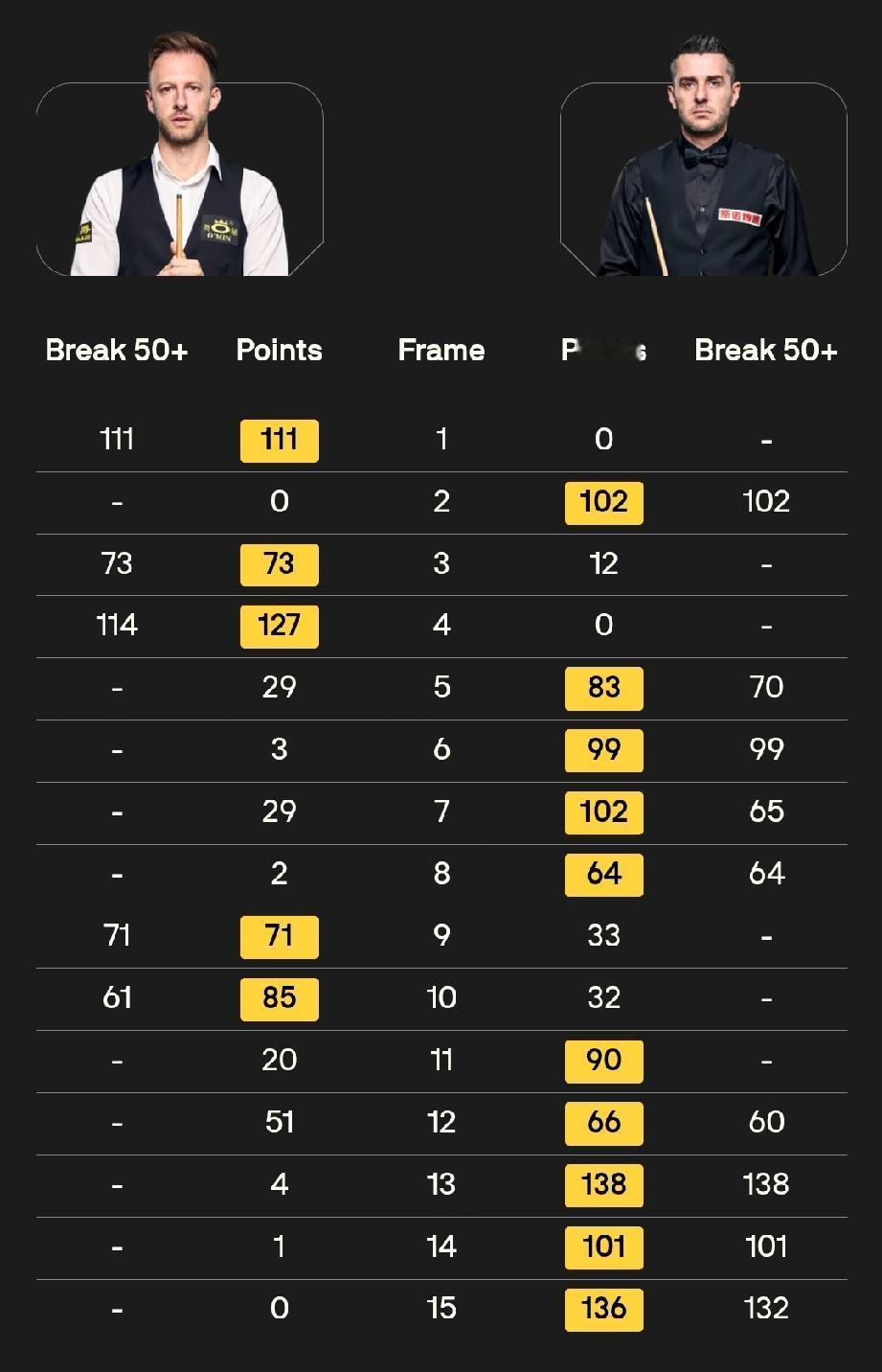
Task: Select the 70 break value in frame 5
Action: [x=766, y=687]
